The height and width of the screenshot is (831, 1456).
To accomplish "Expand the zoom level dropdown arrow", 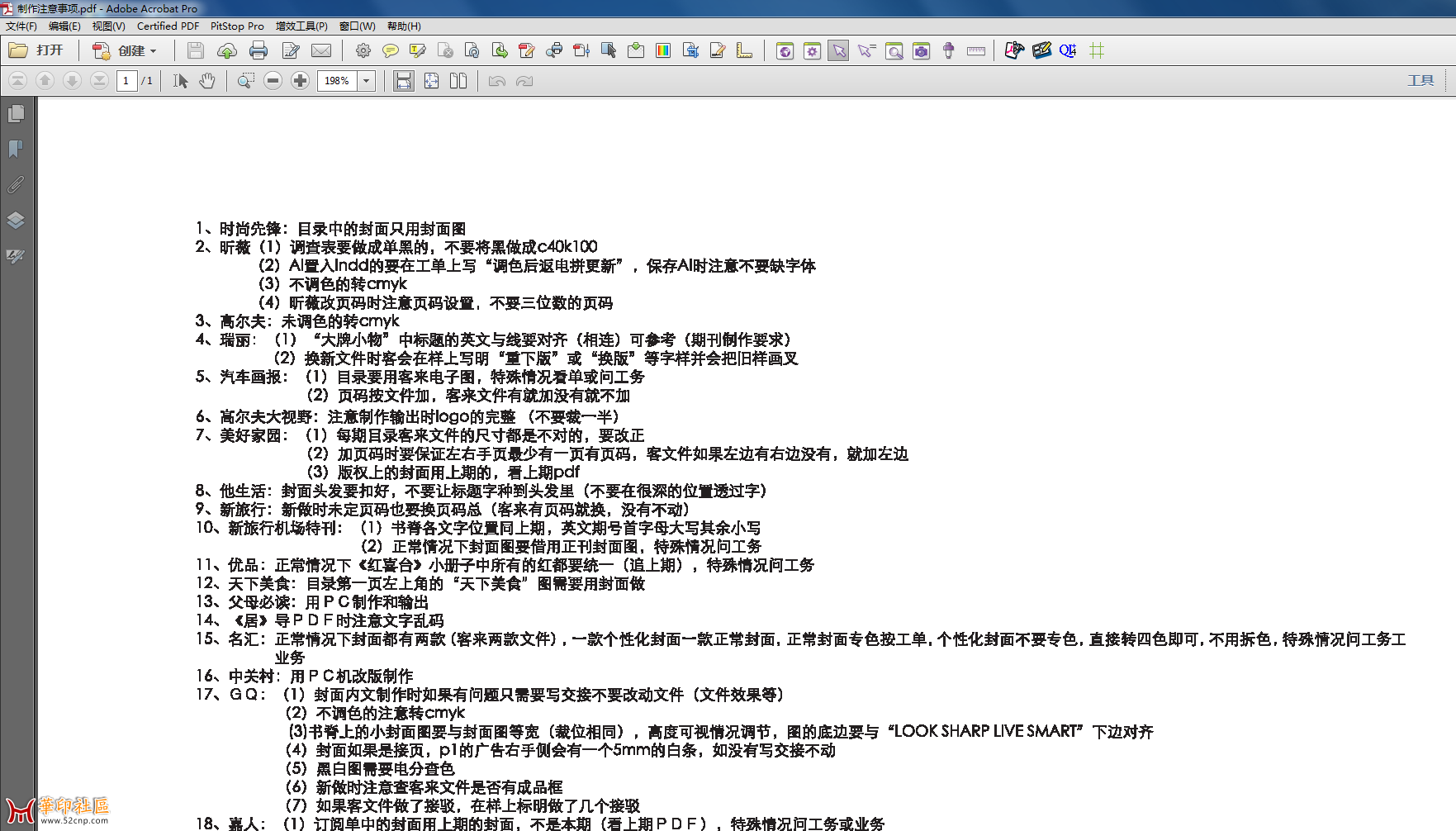I will tap(367, 80).
